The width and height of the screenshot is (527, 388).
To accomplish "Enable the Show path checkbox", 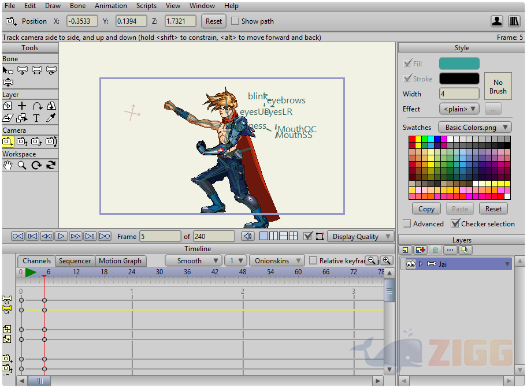I will pos(235,21).
